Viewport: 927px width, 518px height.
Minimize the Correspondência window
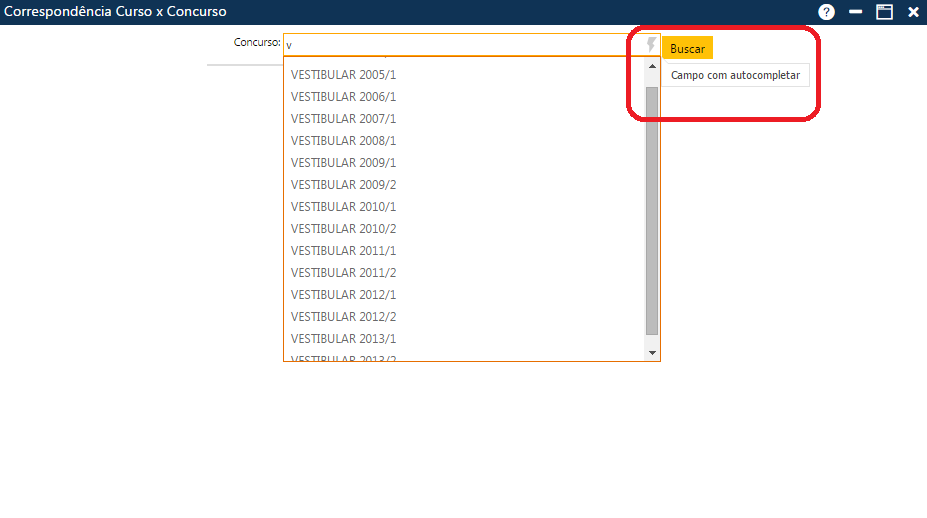855,12
